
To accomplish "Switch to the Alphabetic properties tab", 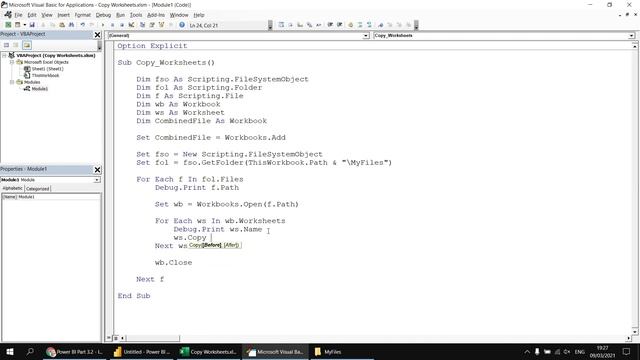I will pos(12,188).
